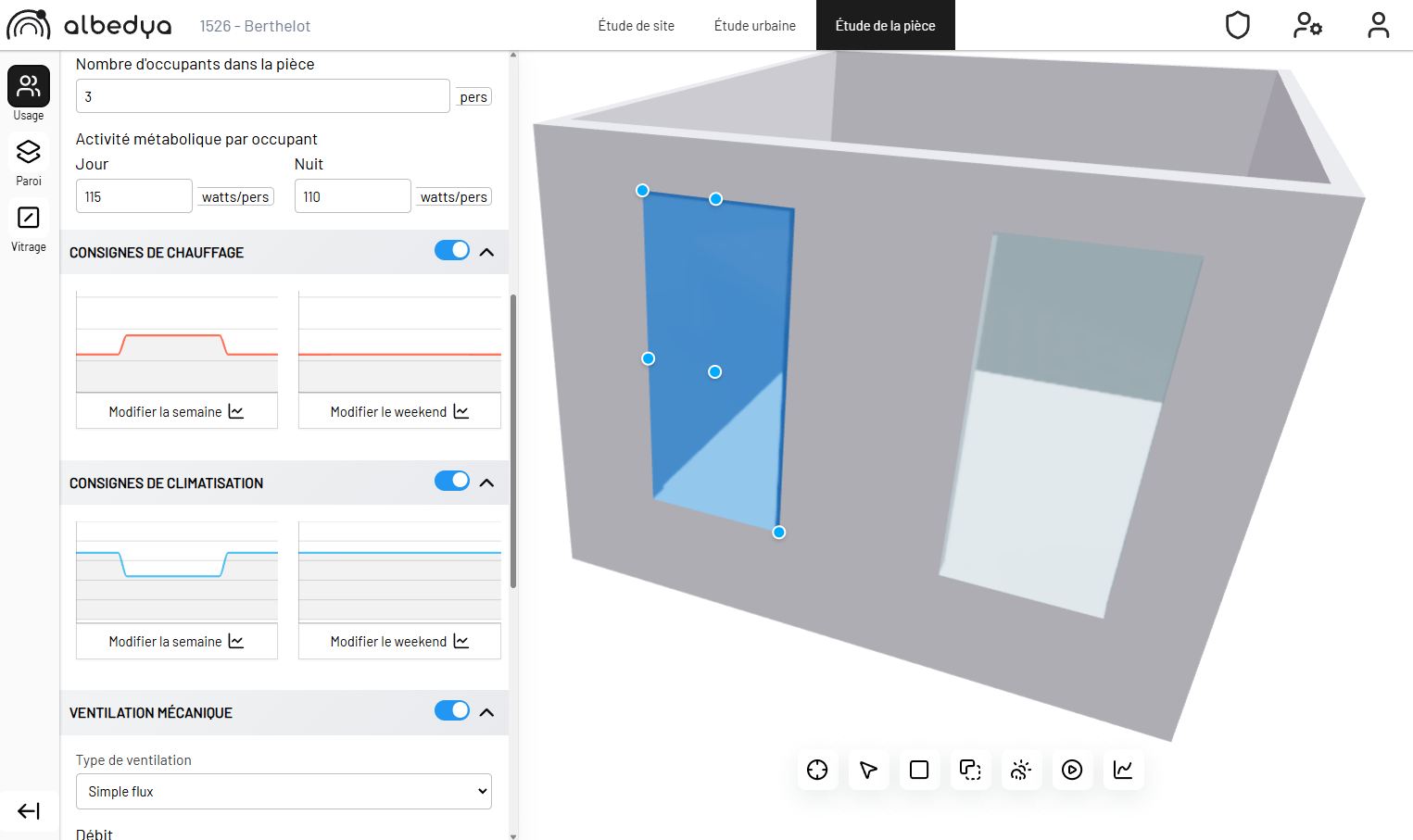Click the heating weekday setpoint chart
The width and height of the screenshot is (1413, 840).
177,342
